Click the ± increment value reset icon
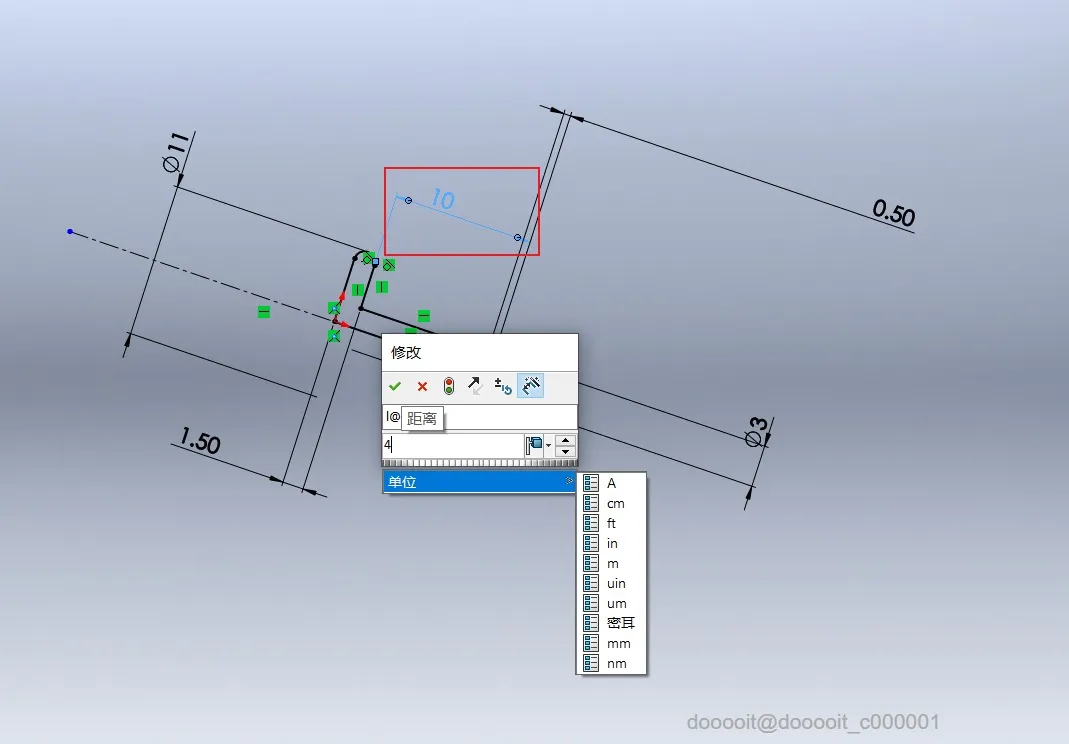1069x744 pixels. [502, 386]
